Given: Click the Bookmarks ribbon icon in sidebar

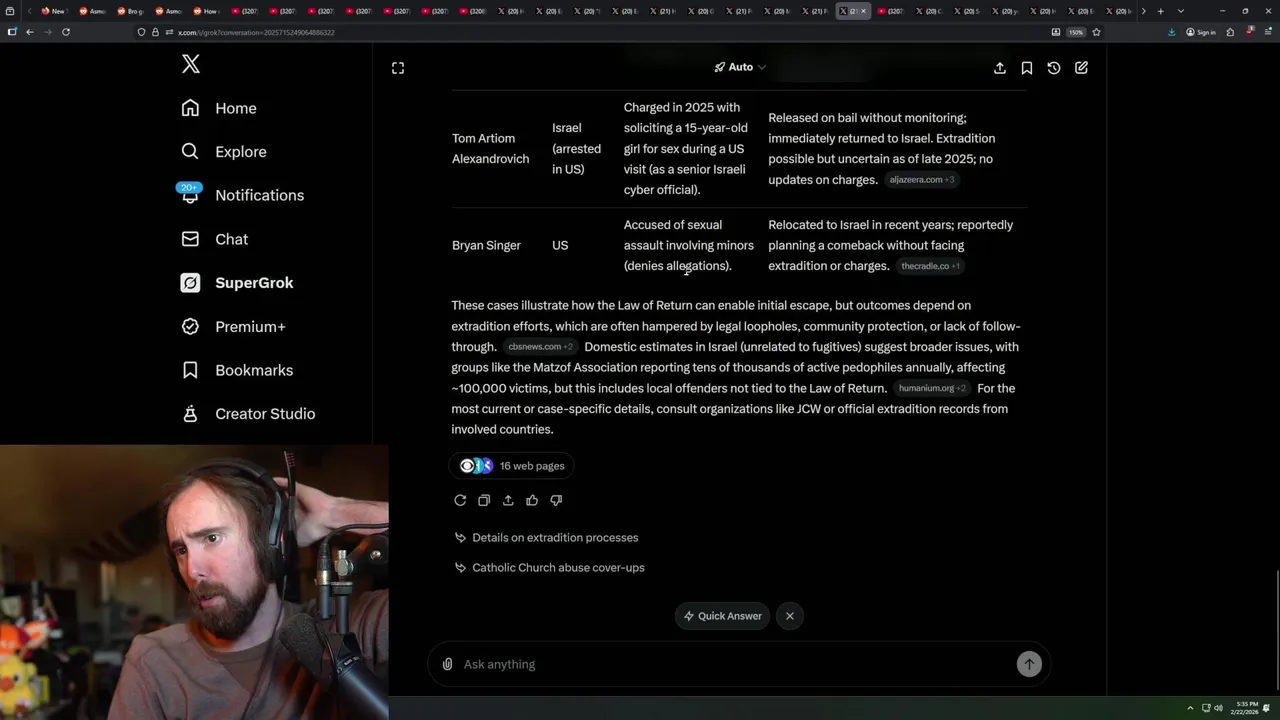Looking at the screenshot, I should [190, 370].
